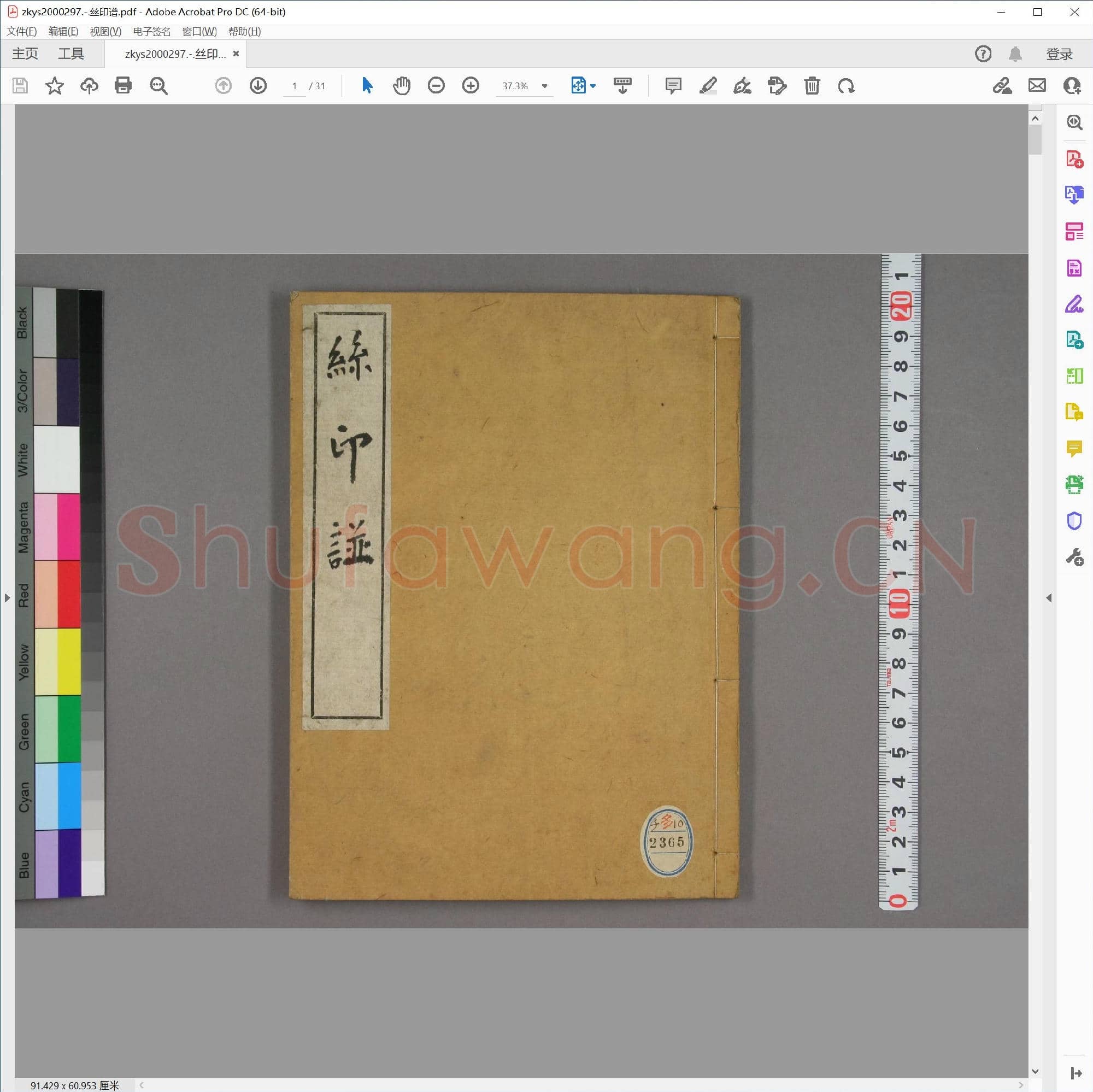Add a sticky note comment
The width and height of the screenshot is (1093, 1092).
click(673, 85)
